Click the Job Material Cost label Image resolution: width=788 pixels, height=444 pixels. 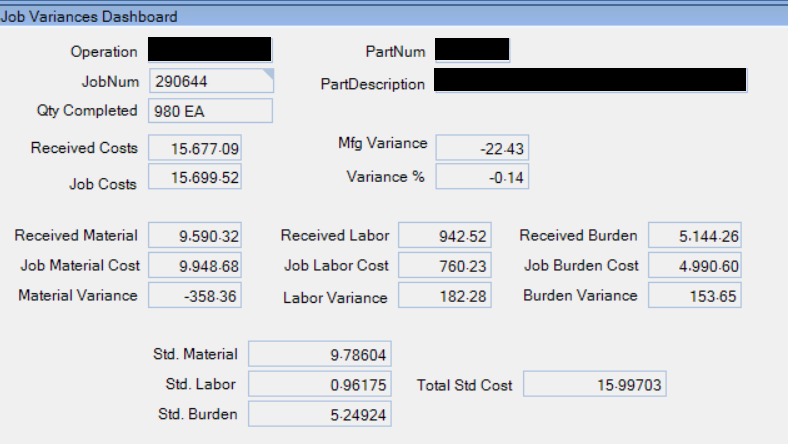(80, 265)
